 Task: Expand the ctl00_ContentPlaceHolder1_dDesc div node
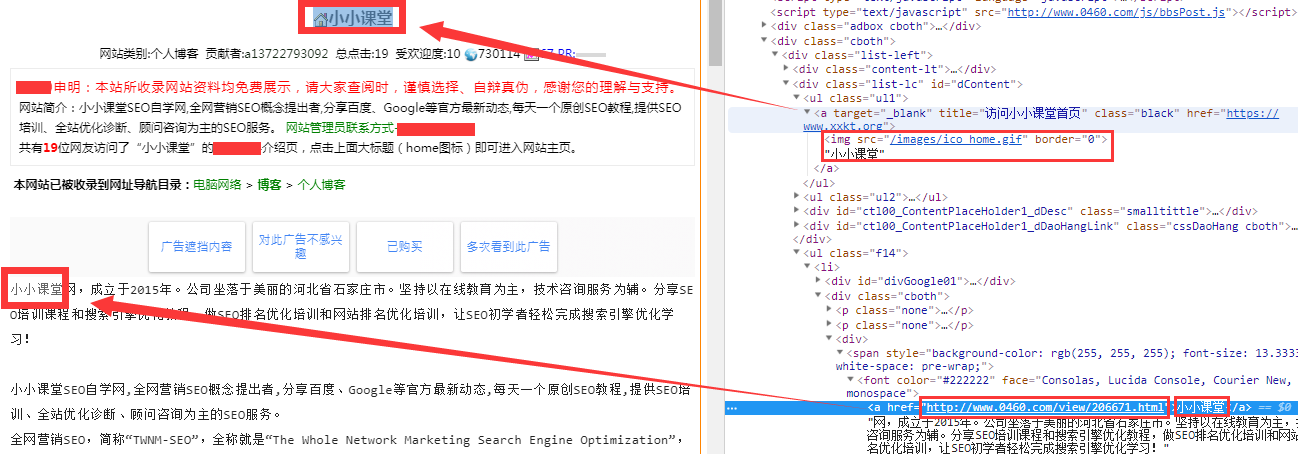tap(796, 211)
